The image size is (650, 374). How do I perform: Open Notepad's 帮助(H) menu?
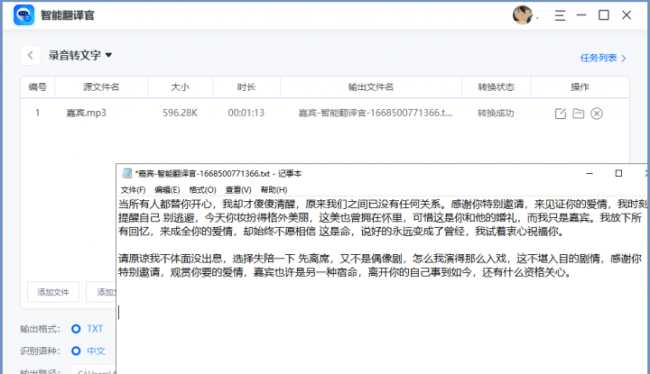tap(274, 190)
